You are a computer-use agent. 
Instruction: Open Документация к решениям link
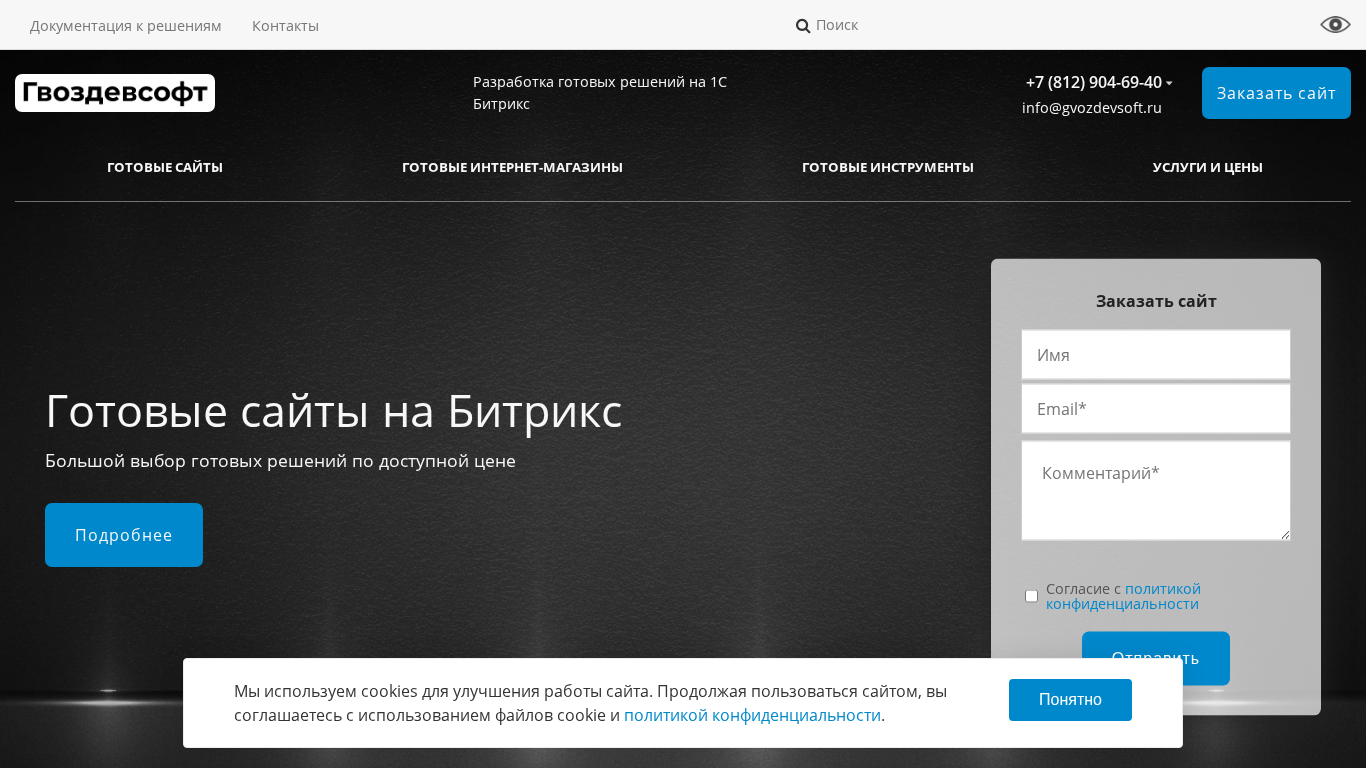tap(126, 26)
